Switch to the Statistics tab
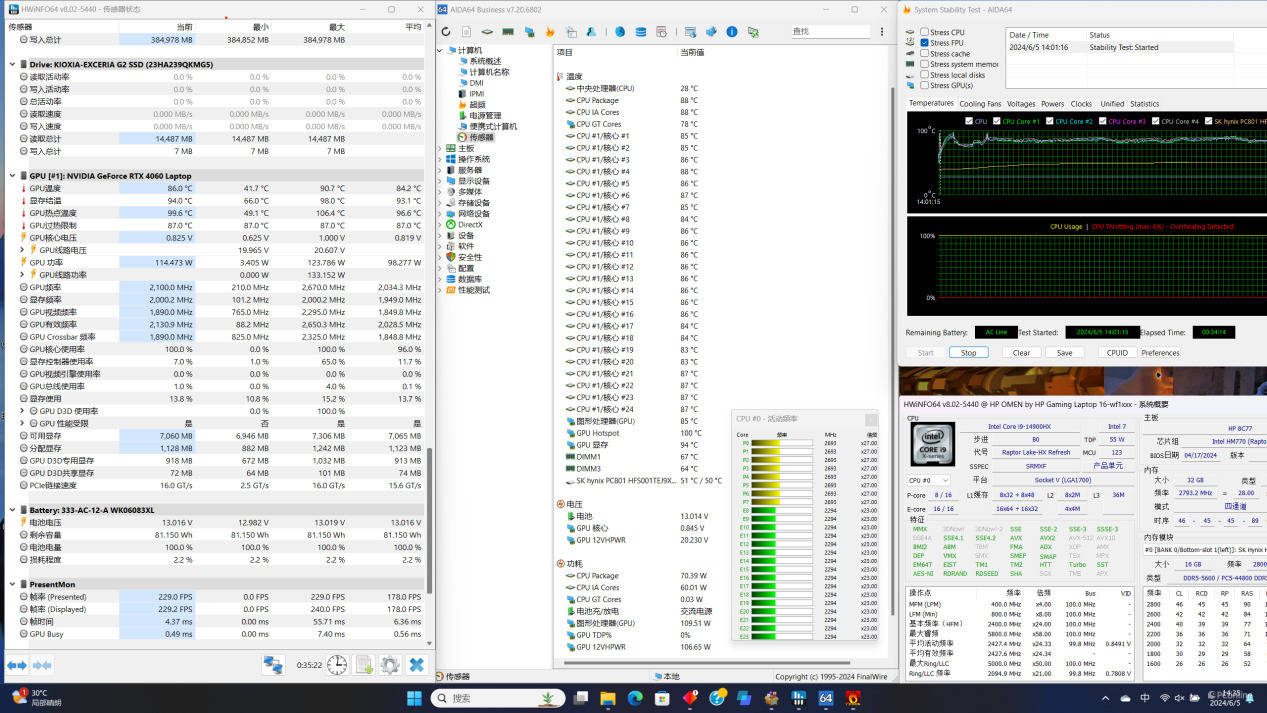The height and width of the screenshot is (713, 1267). point(1145,104)
